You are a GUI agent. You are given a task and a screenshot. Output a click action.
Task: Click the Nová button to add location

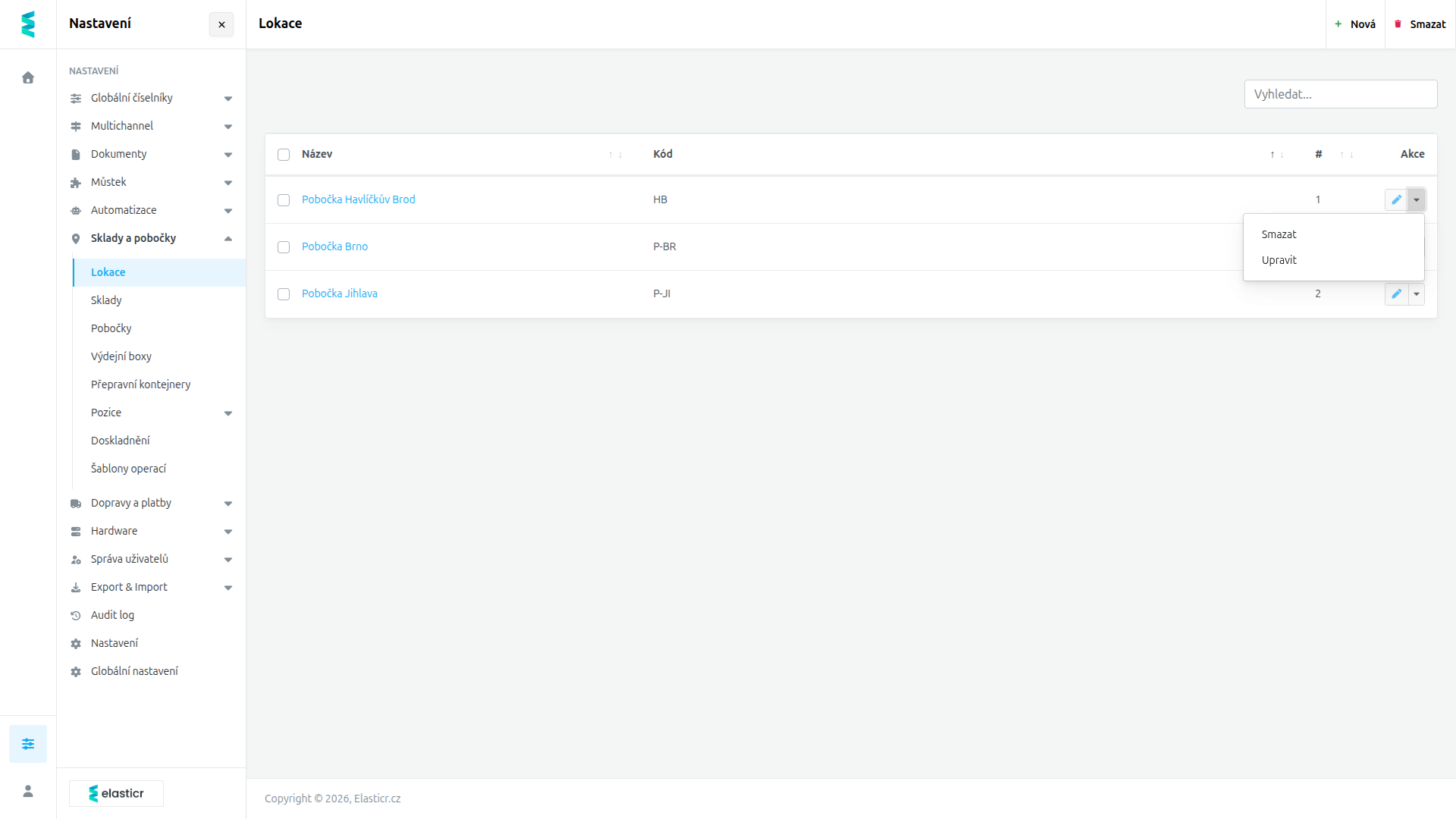pyautogui.click(x=1355, y=24)
